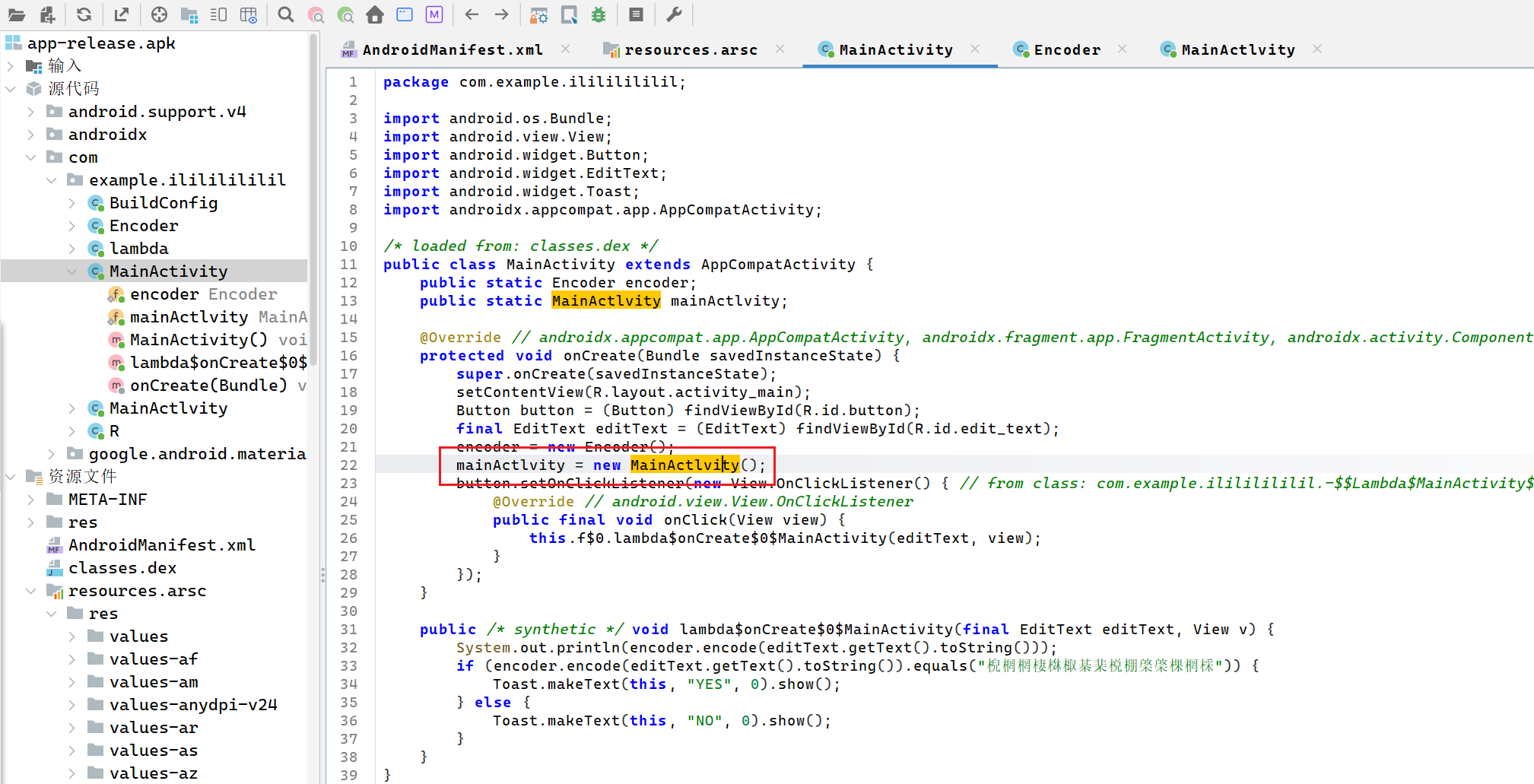Image resolution: width=1534 pixels, height=784 pixels.
Task: Navigate back with the left arrow
Action: pos(472,14)
